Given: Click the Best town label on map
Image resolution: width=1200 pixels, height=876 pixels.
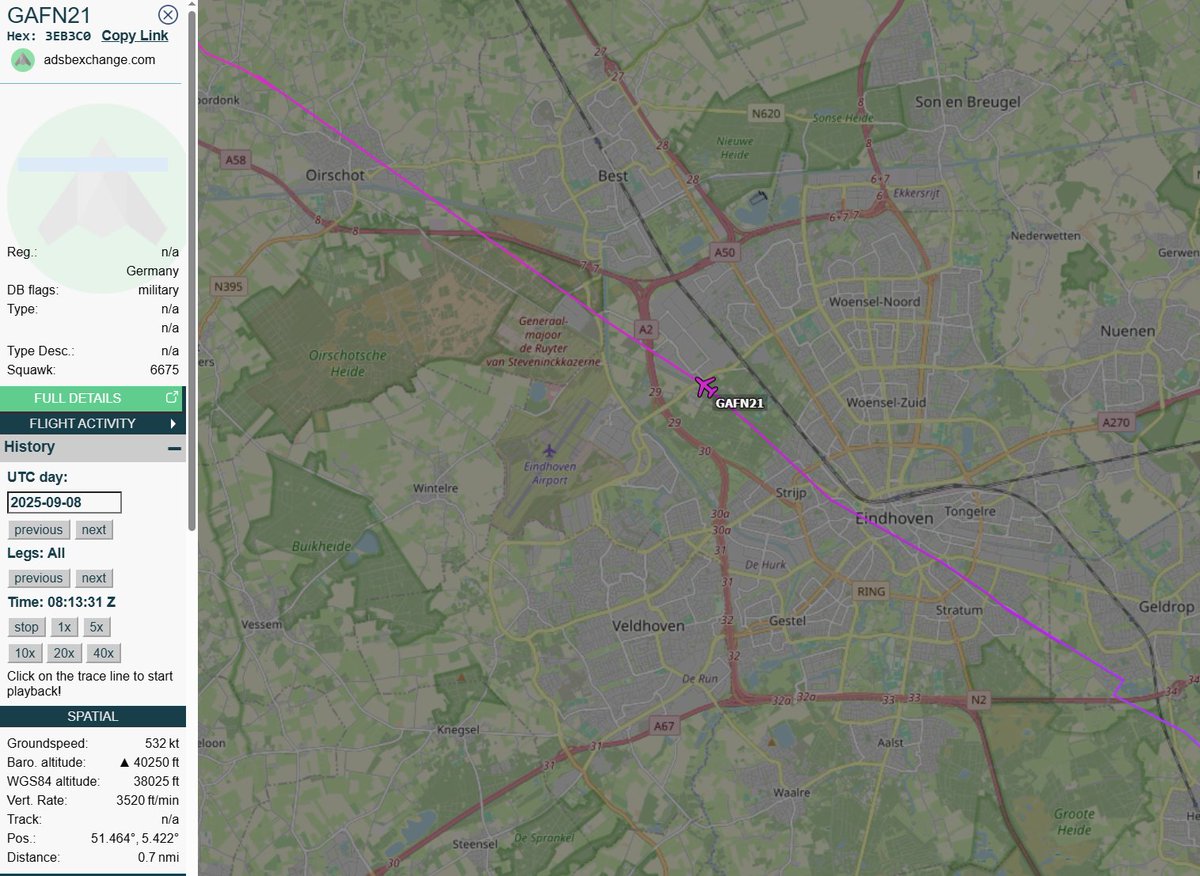Looking at the screenshot, I should point(613,176).
